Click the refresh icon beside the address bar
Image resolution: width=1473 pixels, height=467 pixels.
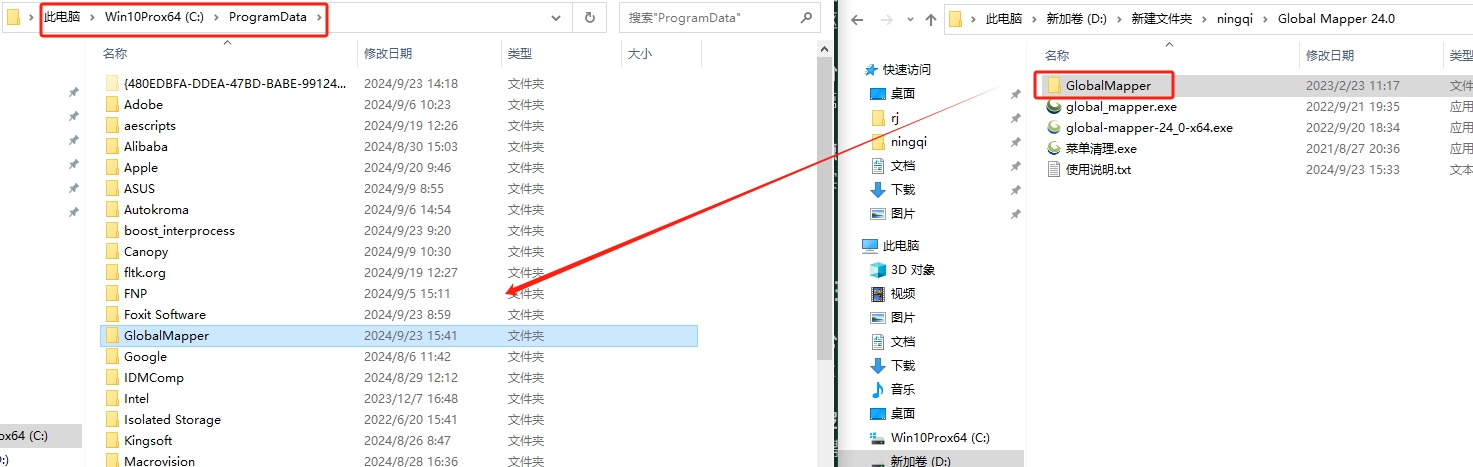(x=590, y=17)
